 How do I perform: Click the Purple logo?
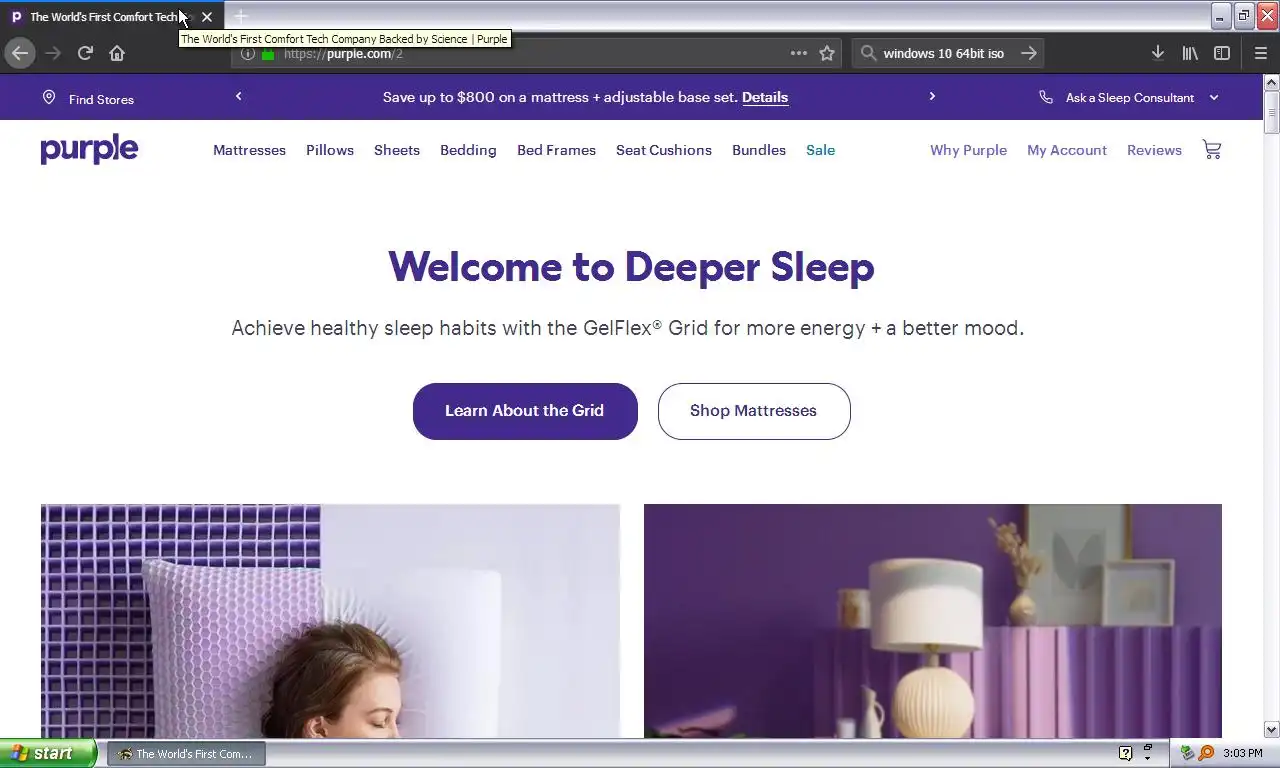pos(89,149)
